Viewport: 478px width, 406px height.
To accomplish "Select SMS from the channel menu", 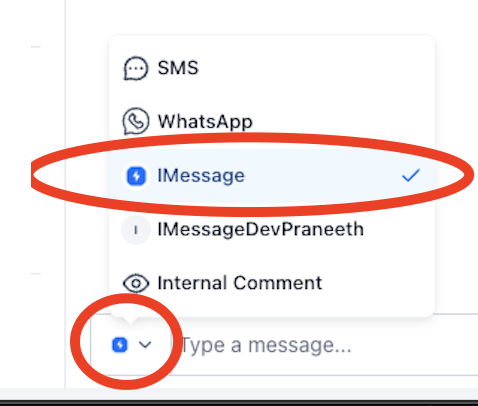I will pos(272,68).
